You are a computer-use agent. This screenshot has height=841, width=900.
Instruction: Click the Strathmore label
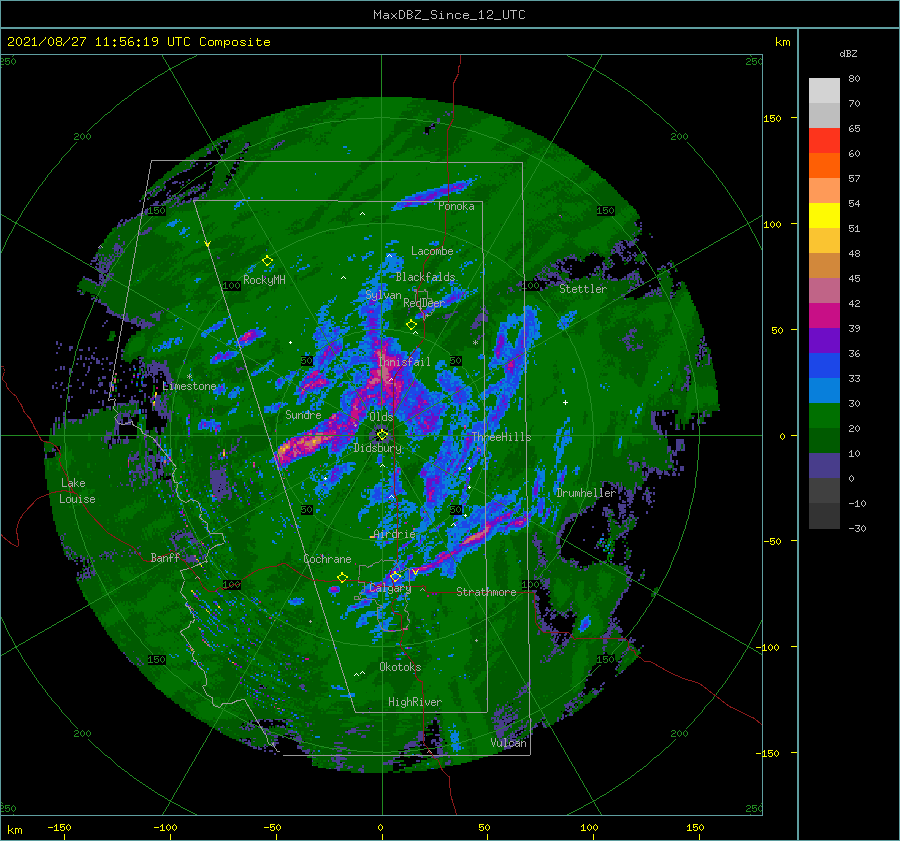point(486,592)
